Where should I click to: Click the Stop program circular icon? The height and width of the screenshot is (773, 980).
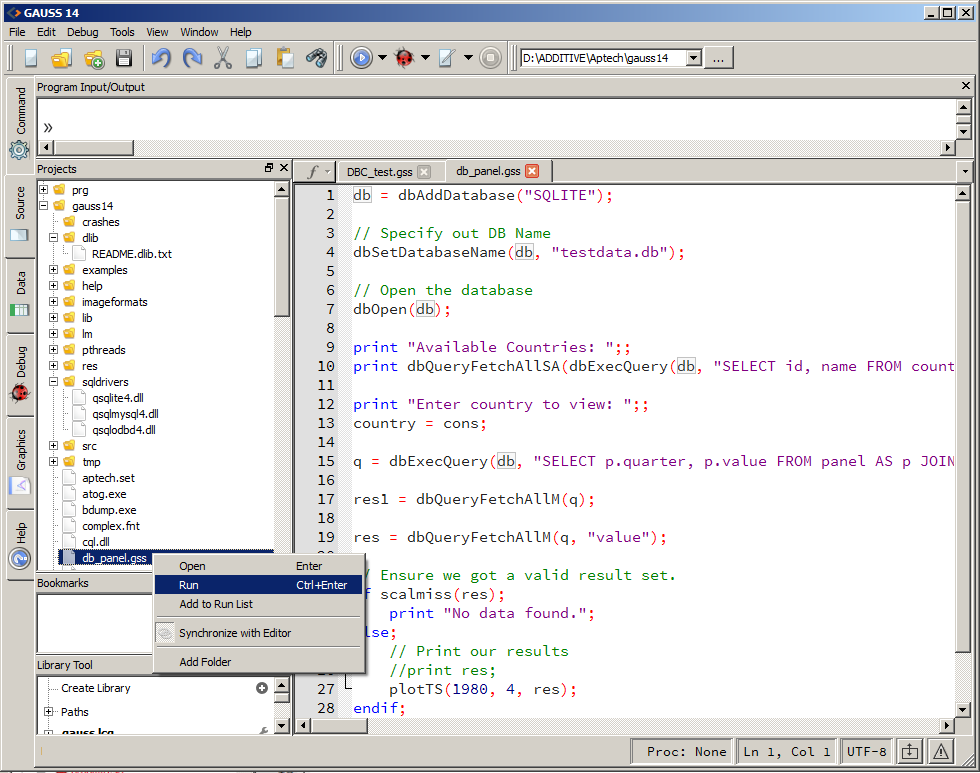[x=491, y=58]
